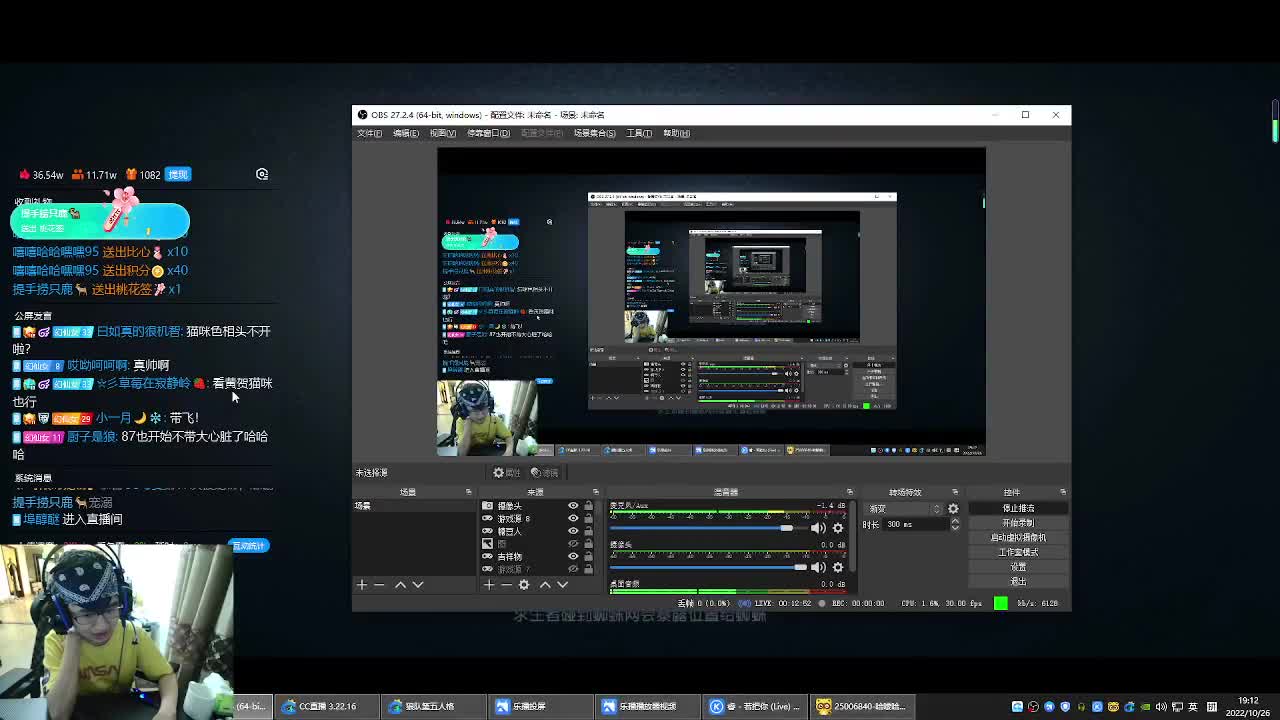Open the 停靠窗口(D) menu
The height and width of the screenshot is (720, 1280).
[488, 133]
